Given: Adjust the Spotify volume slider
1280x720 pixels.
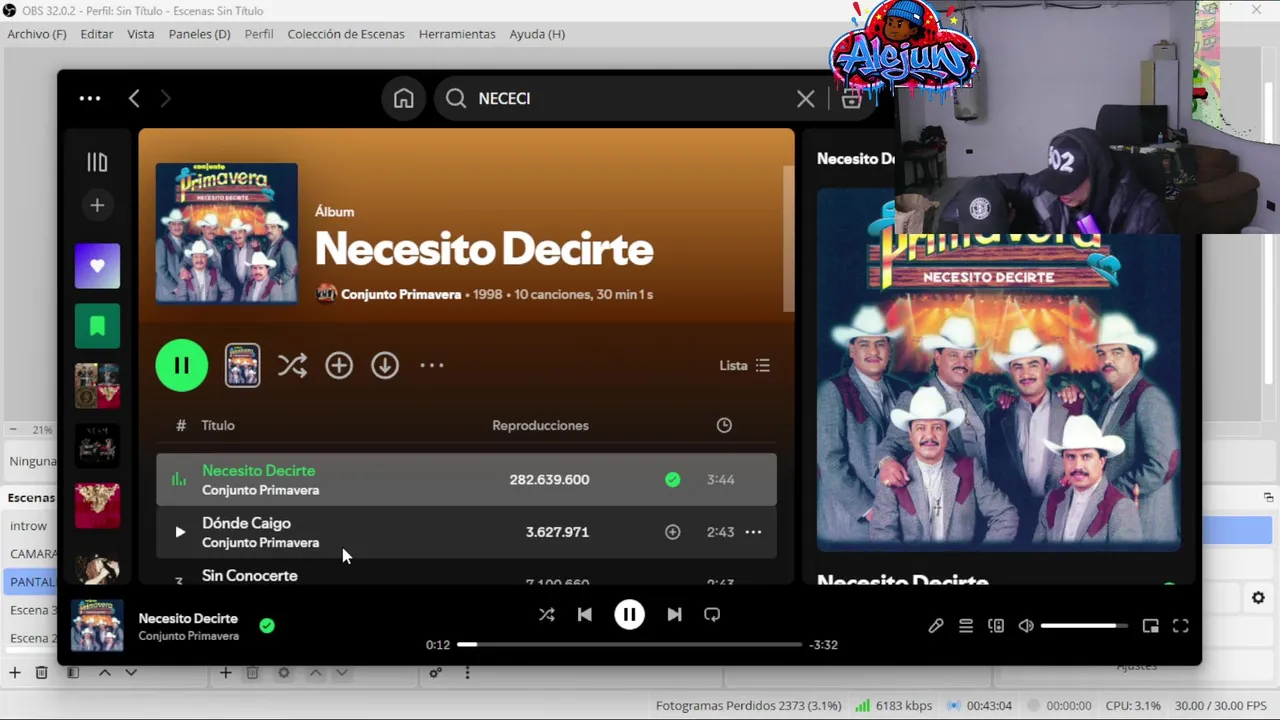Looking at the screenshot, I should [x=1084, y=626].
